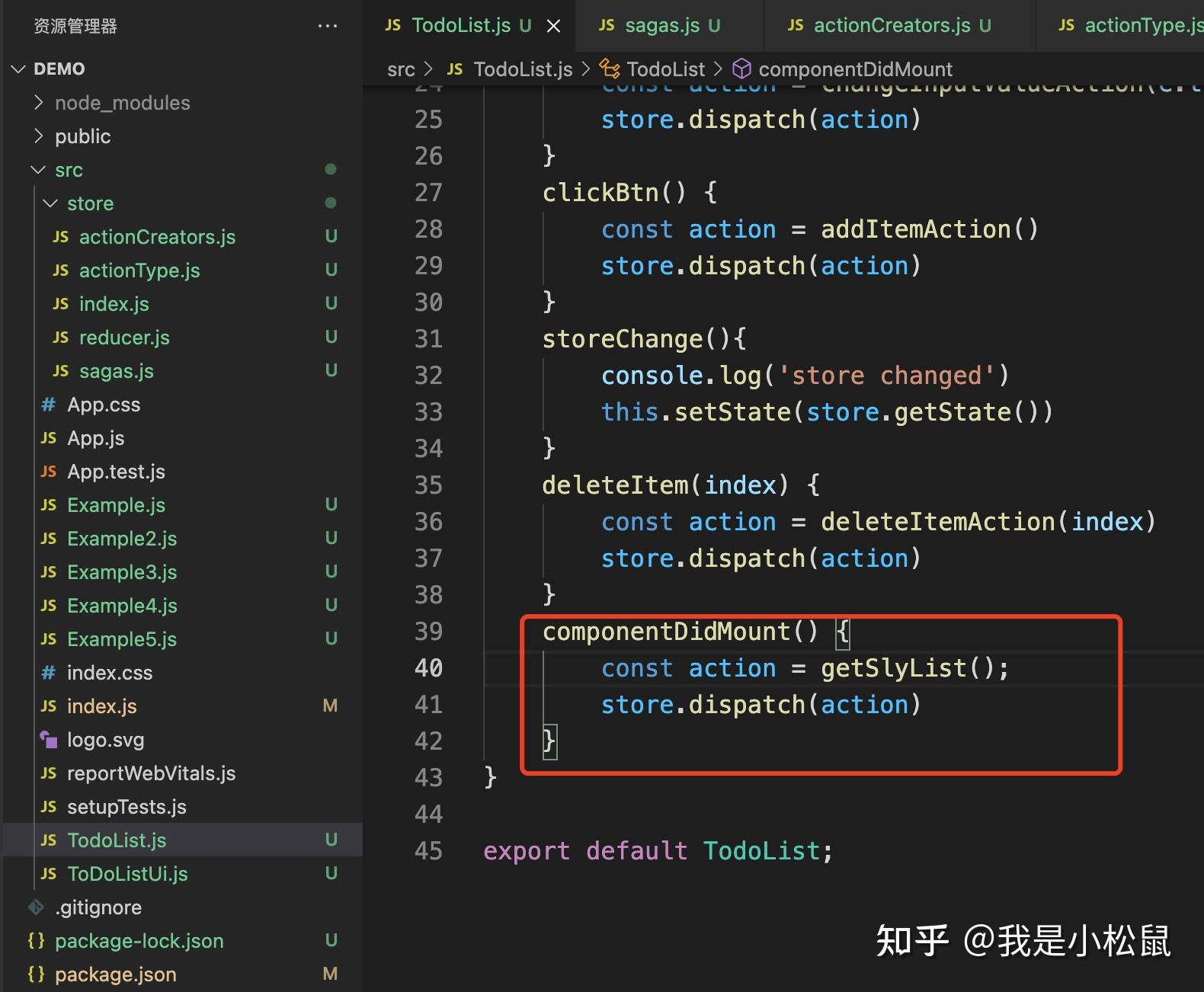The width and height of the screenshot is (1204, 992).
Task: Click the JS icon on the actionCreators.js tab
Action: pyautogui.click(x=796, y=26)
